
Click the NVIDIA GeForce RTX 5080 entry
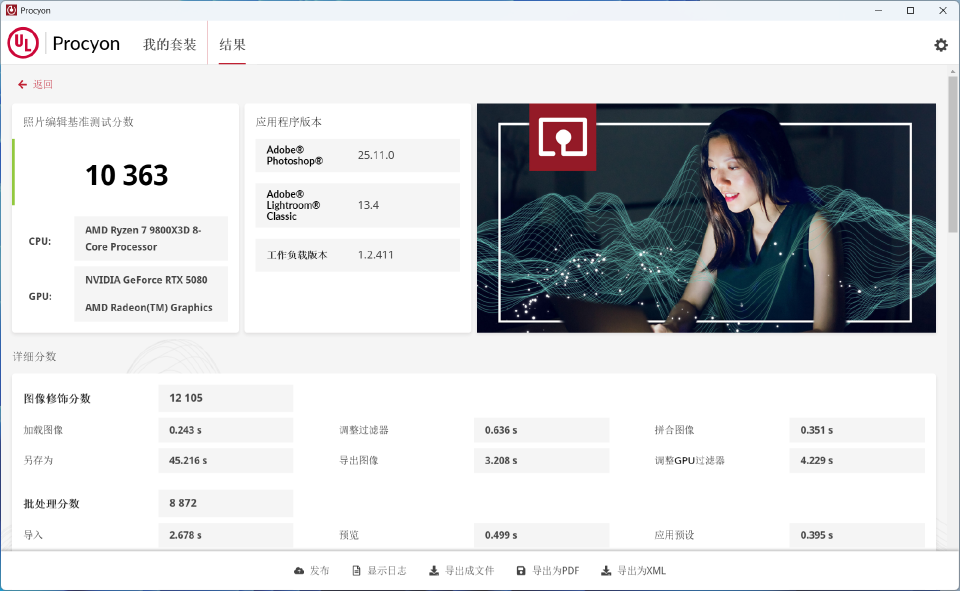point(146,280)
